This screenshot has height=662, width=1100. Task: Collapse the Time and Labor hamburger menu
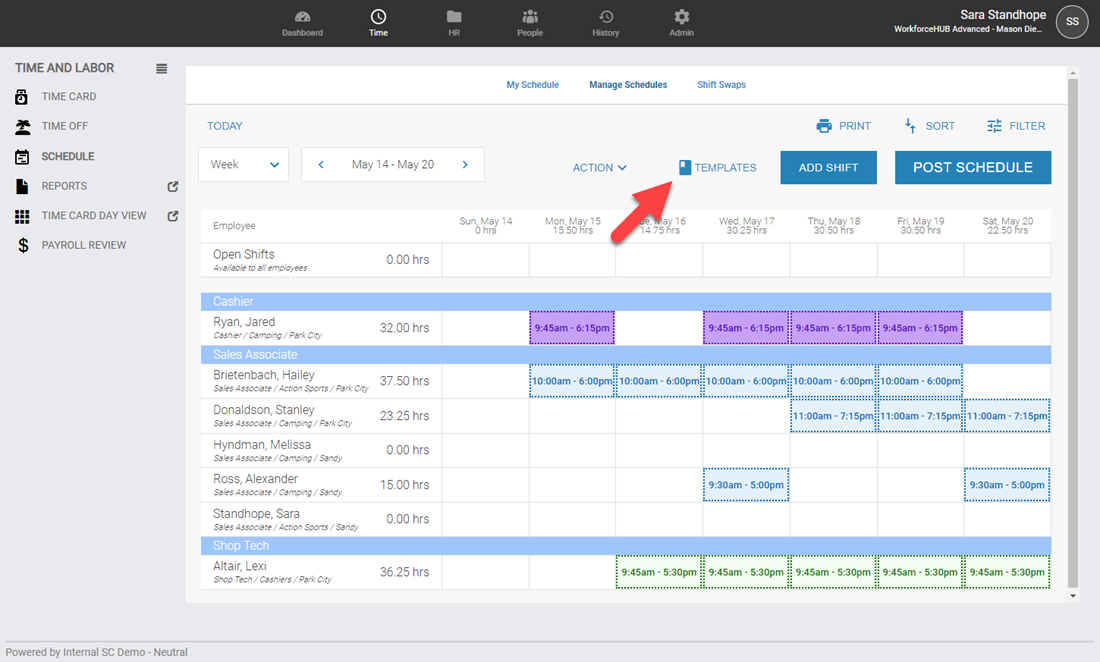(x=162, y=69)
